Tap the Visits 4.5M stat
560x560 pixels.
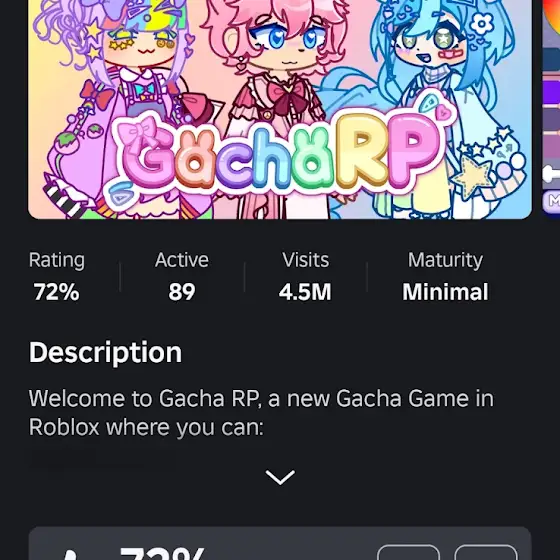305,277
